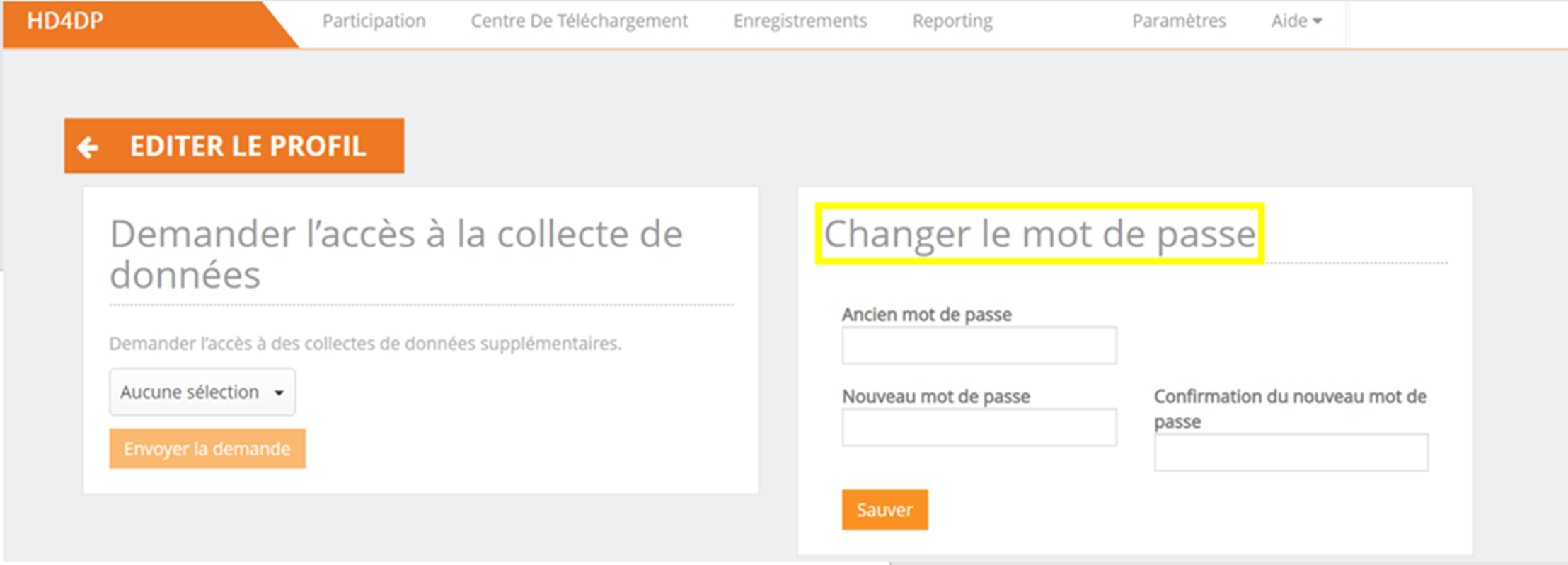Click the EDITER LE PROFIL title banner
1568x565 pixels.
point(248,146)
